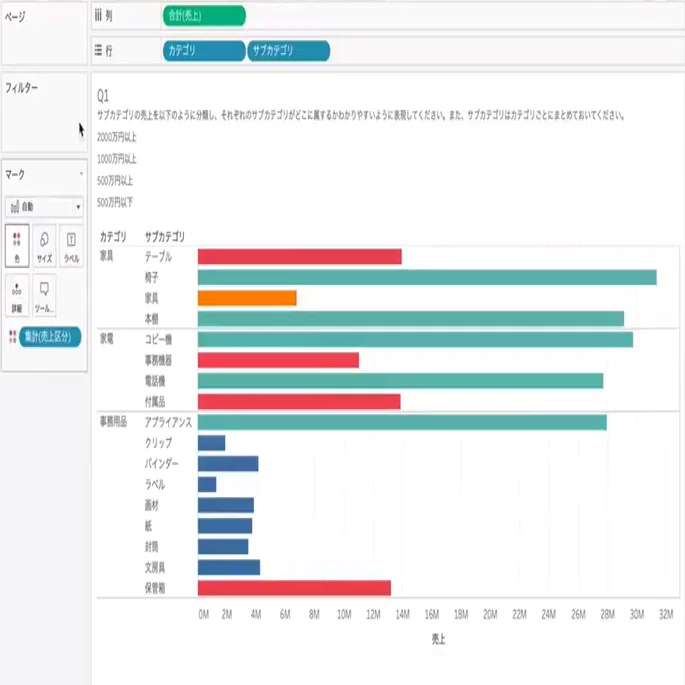Open the Detail (詳細) mark card
685x685 pixels.
(17, 295)
